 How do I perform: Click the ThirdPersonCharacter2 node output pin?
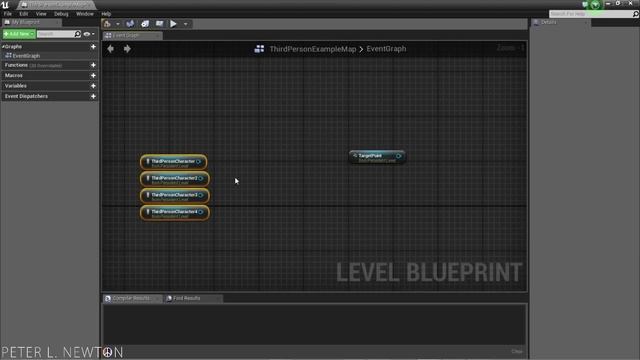(201, 178)
